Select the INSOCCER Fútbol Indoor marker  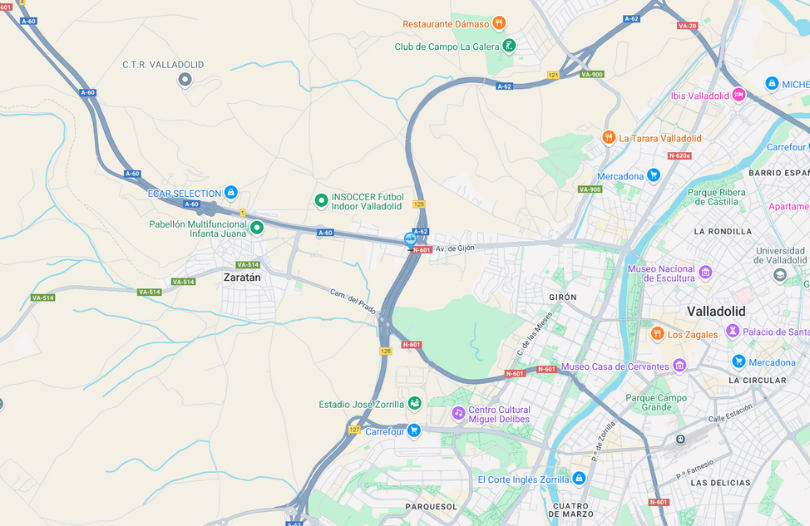tap(321, 200)
